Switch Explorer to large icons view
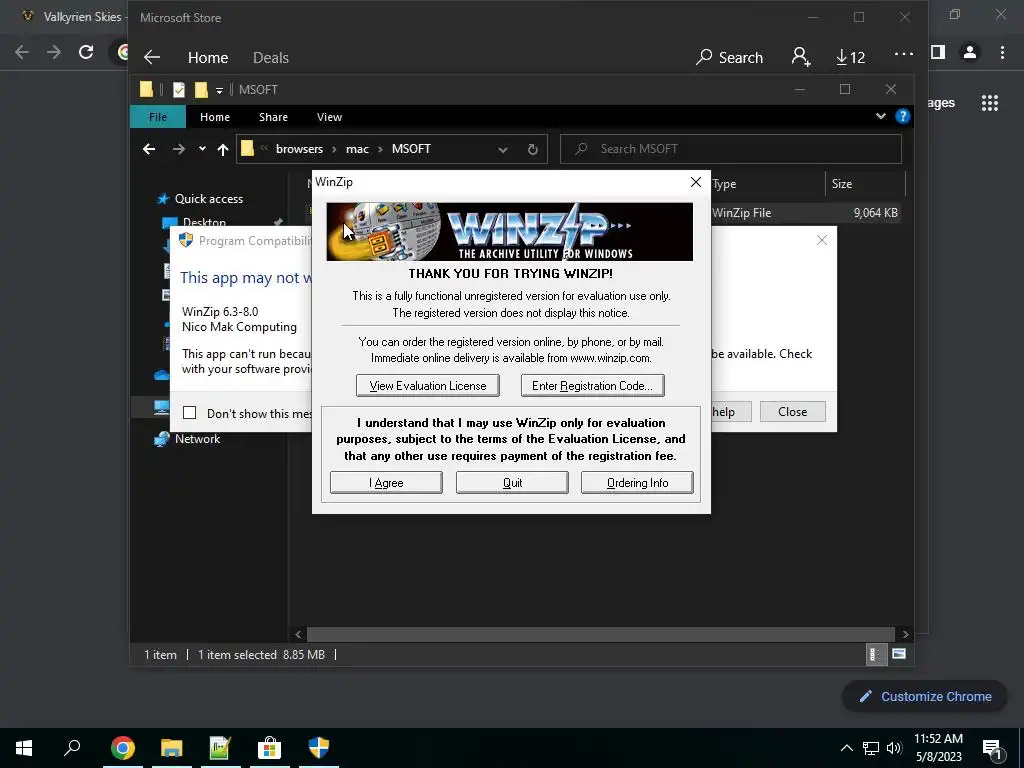 pos(899,654)
